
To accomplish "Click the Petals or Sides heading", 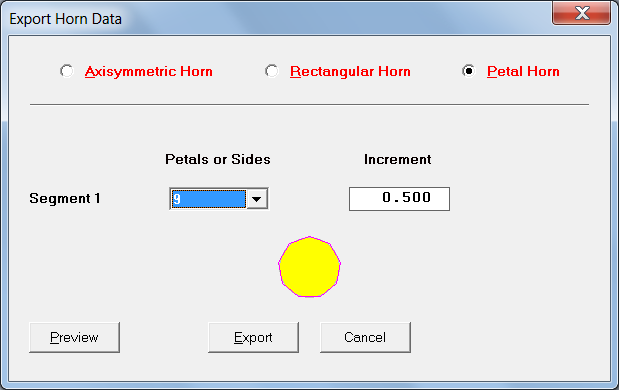I will (218, 159).
